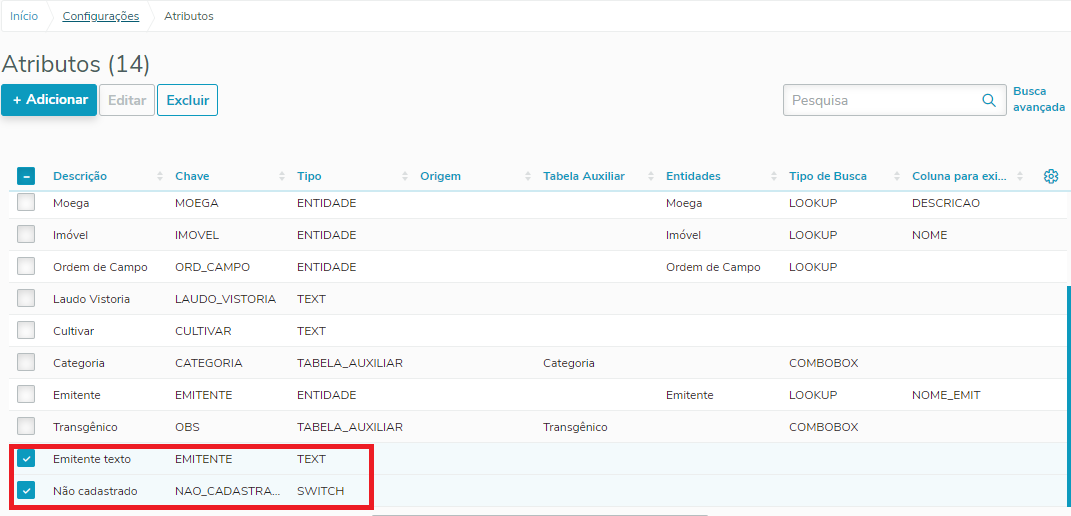The width and height of the screenshot is (1071, 516).
Task: Select the ORD_CAMPO key cell
Action: [x=212, y=267]
